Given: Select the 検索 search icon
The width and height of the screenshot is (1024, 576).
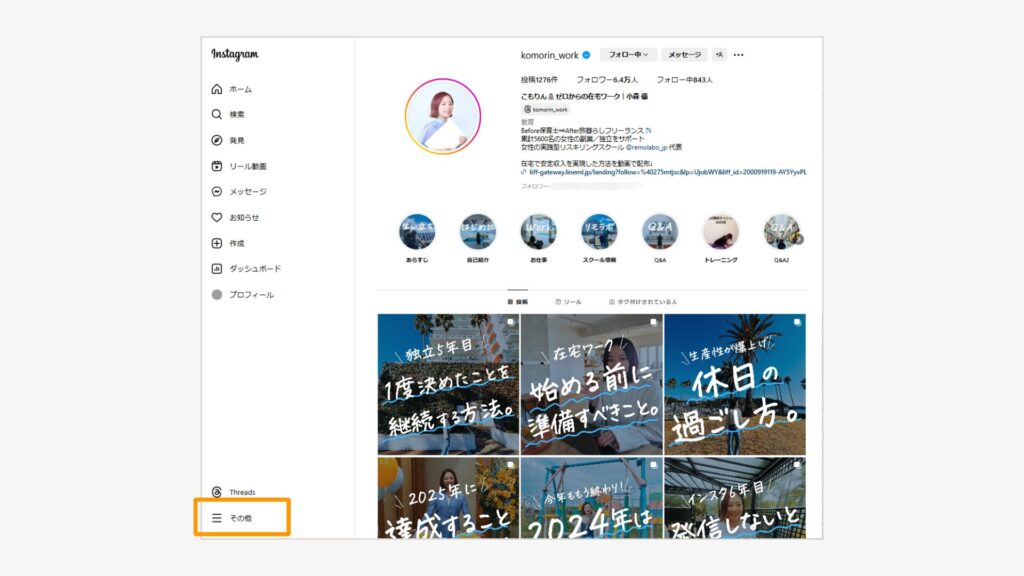Looking at the screenshot, I should 216,114.
